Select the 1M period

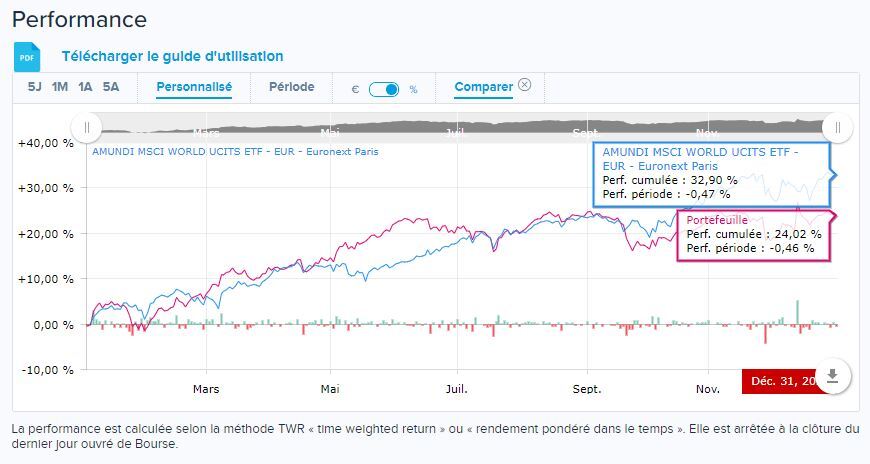pyautogui.click(x=60, y=87)
